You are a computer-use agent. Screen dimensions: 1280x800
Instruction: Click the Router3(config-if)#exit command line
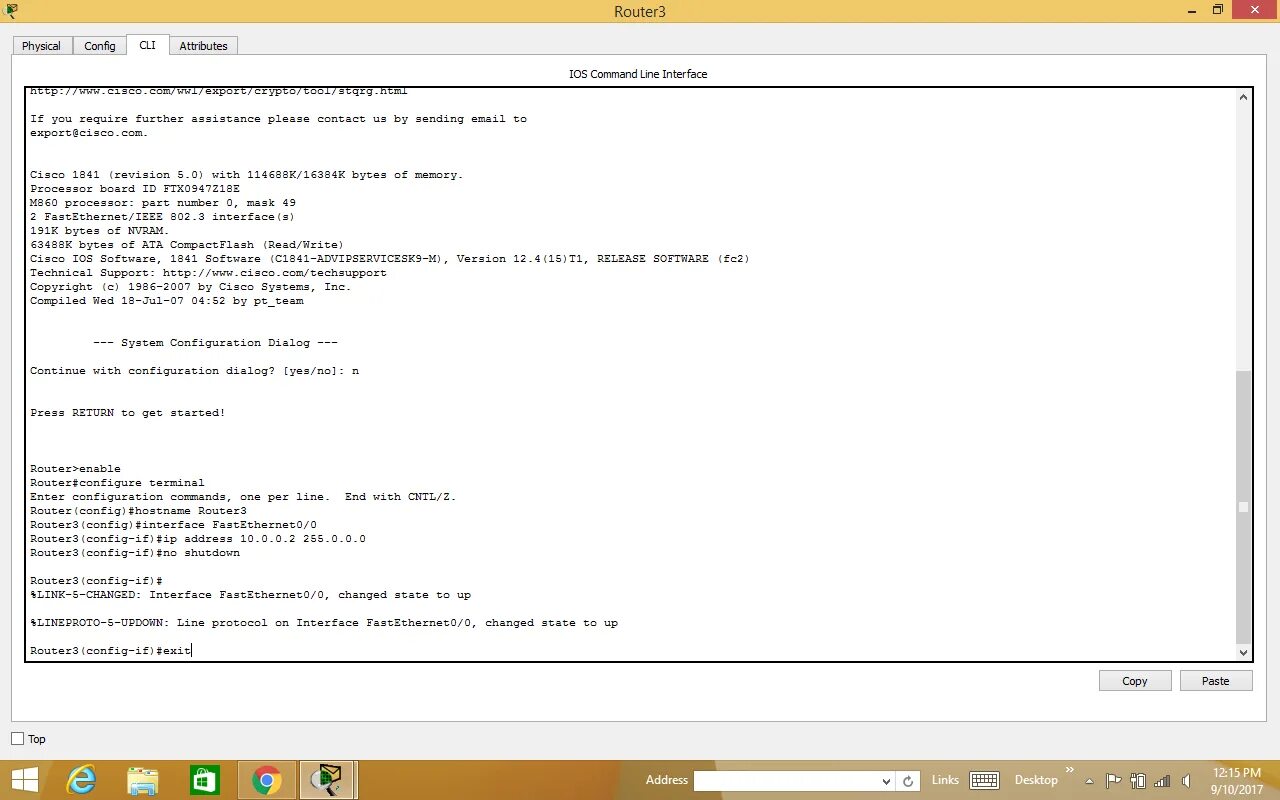click(110, 651)
